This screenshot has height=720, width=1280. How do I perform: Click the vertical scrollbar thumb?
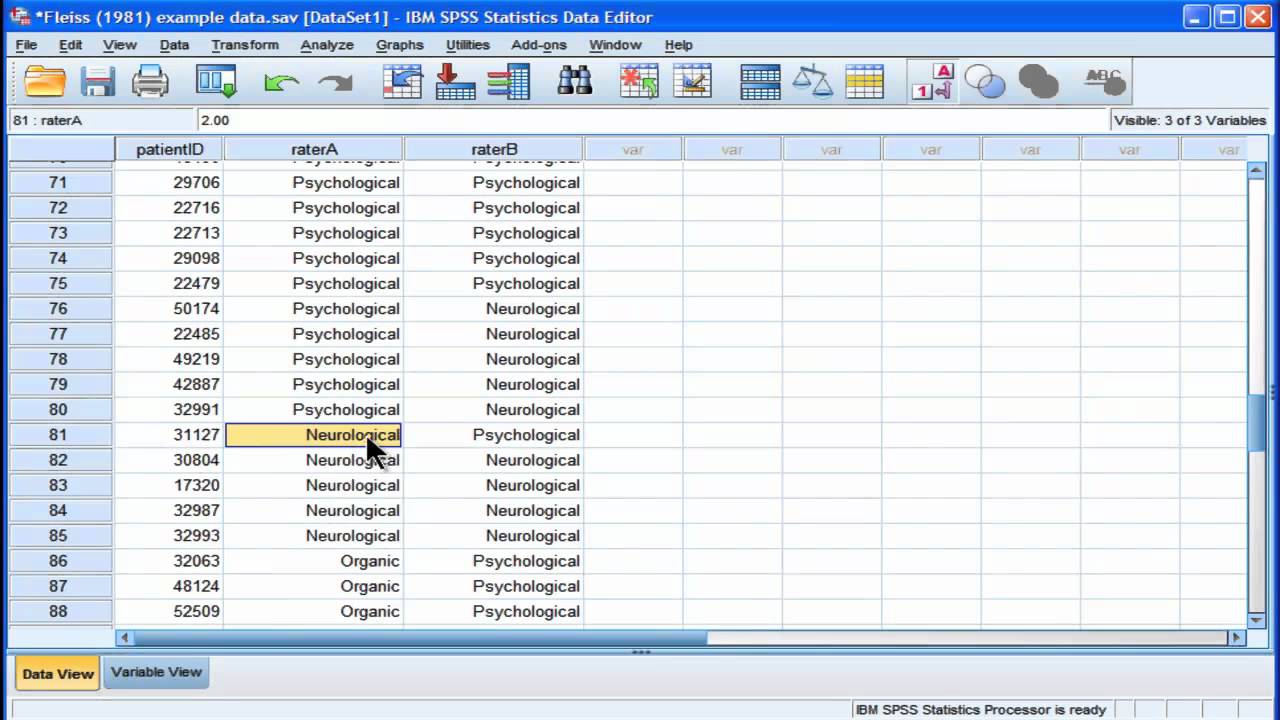[x=1257, y=422]
